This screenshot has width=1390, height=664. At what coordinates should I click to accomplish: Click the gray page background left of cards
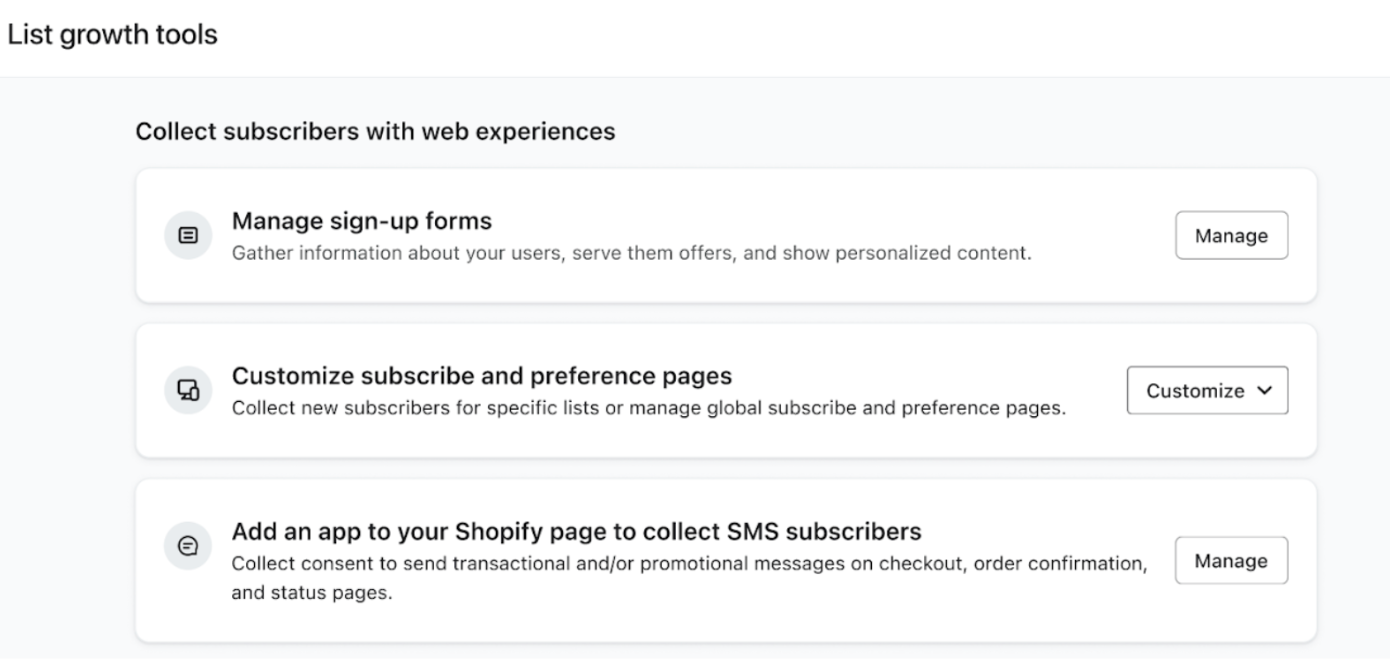pyautogui.click(x=66, y=400)
